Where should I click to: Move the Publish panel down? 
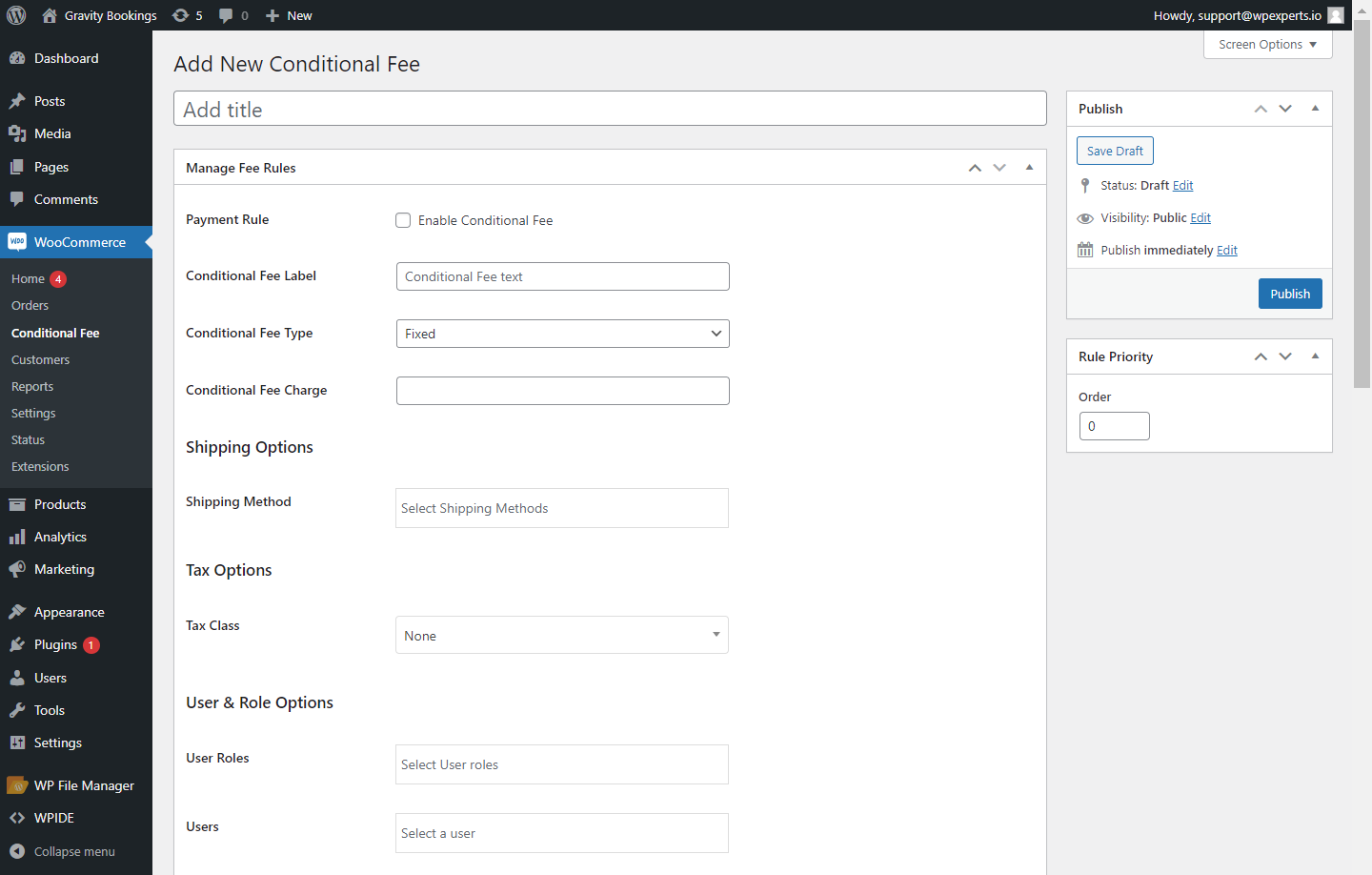pyautogui.click(x=1285, y=109)
